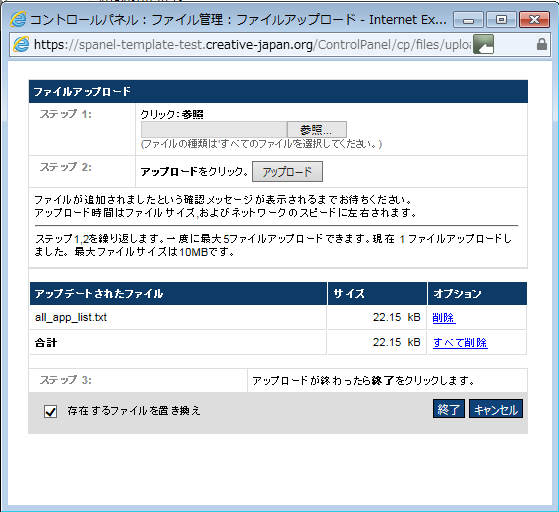559x512 pixels.
Task: Click the アップロード button
Action: pos(287,171)
